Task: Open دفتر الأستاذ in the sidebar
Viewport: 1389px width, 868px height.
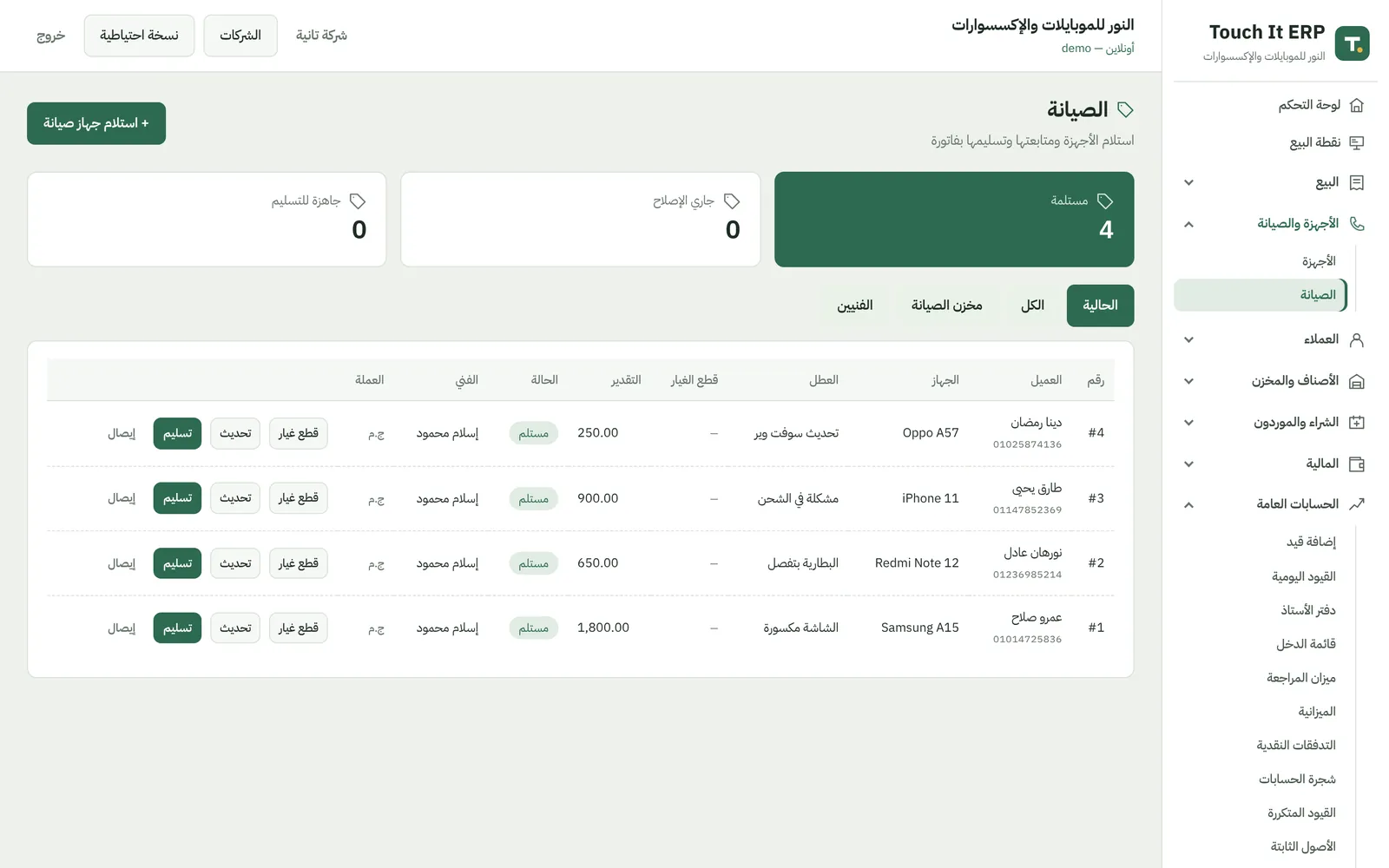Action: [1308, 610]
